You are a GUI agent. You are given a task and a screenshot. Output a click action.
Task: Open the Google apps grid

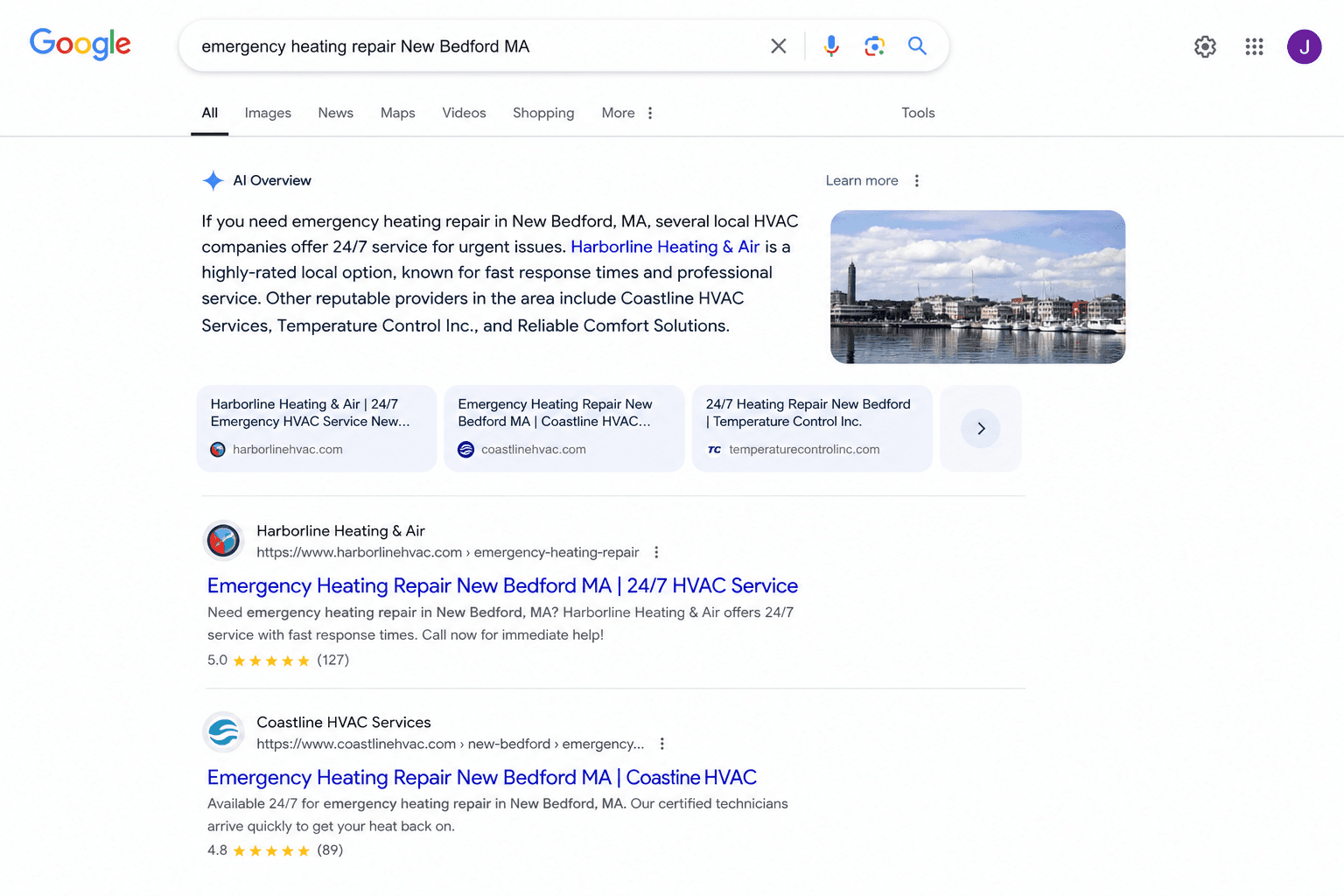(1255, 46)
